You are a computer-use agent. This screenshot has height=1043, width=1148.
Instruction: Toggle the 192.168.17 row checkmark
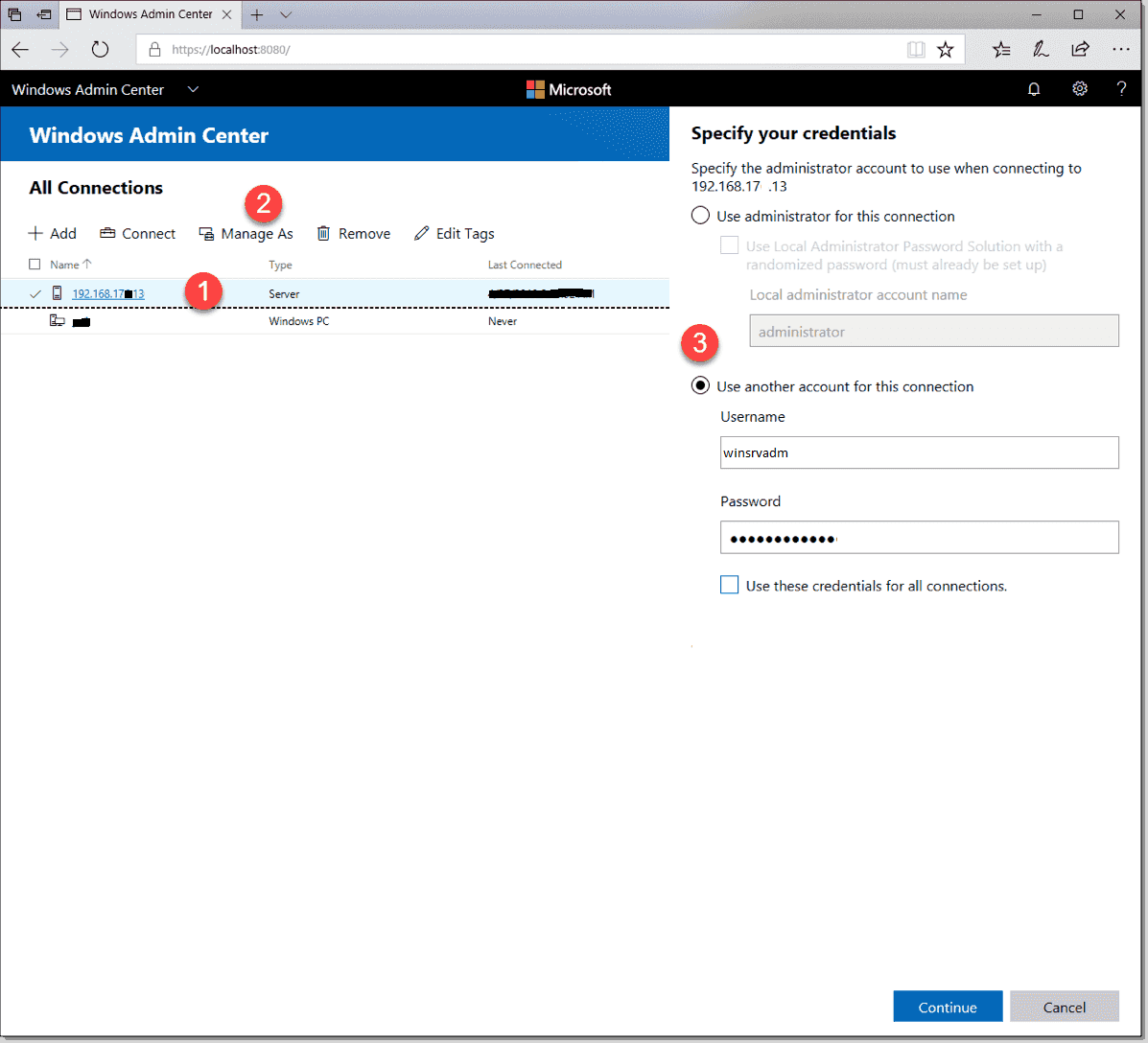[35, 294]
